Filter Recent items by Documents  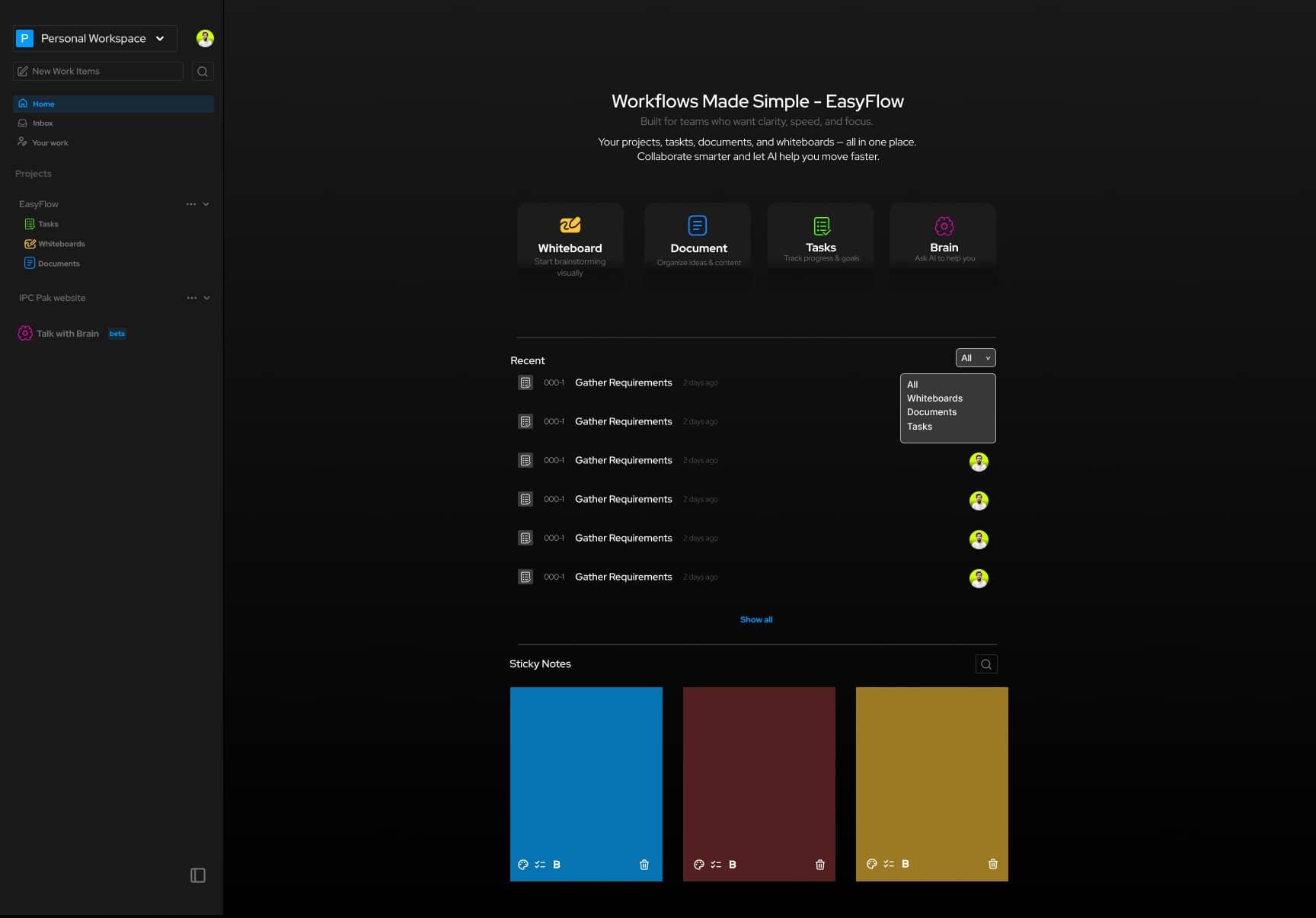click(x=931, y=412)
